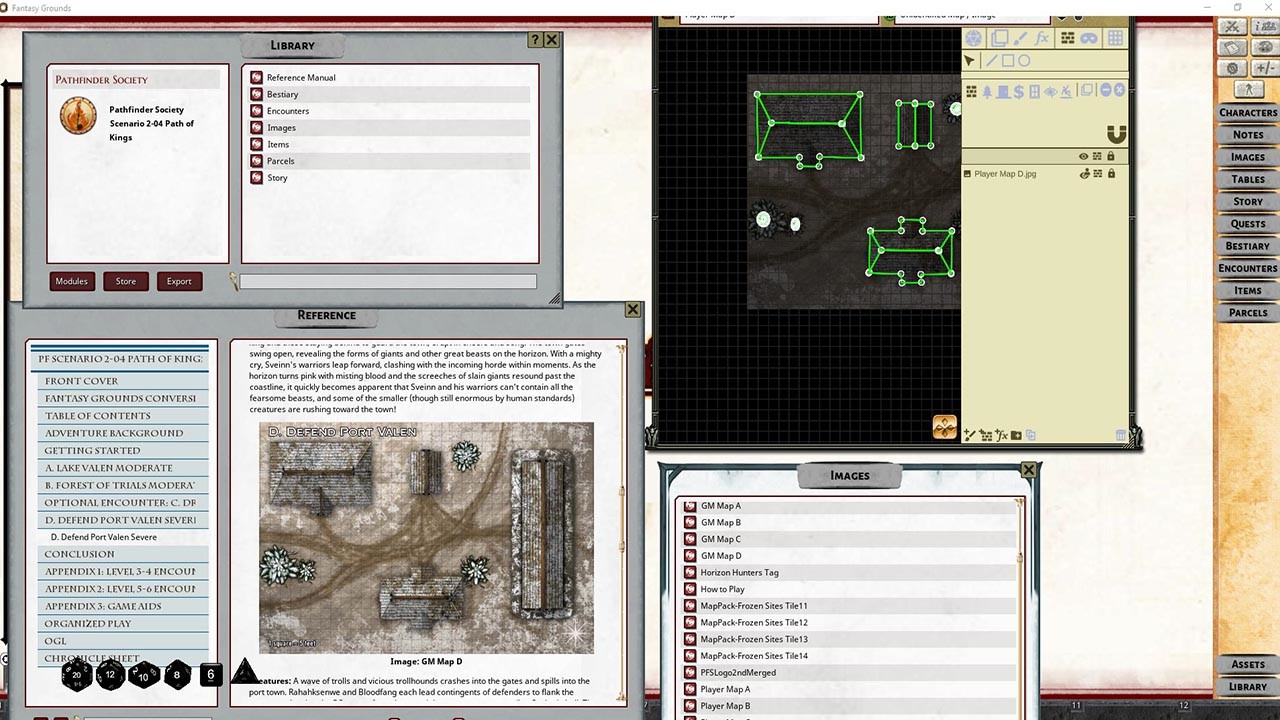Open the Bestiary tab in the right sidebar
This screenshot has height=720, width=1280.
tap(1246, 246)
